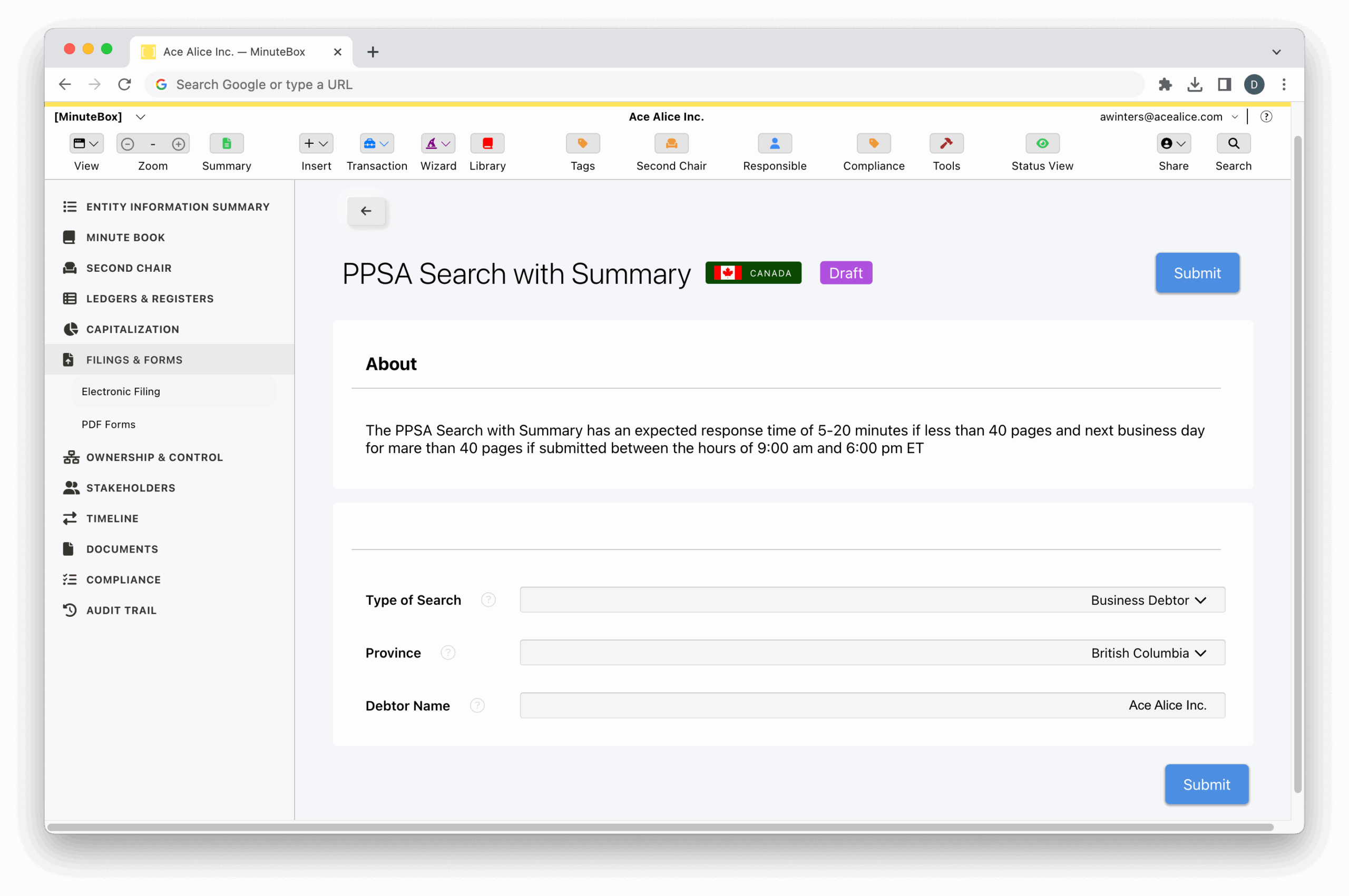
Task: Click the zoom in plus circle
Action: coord(178,144)
